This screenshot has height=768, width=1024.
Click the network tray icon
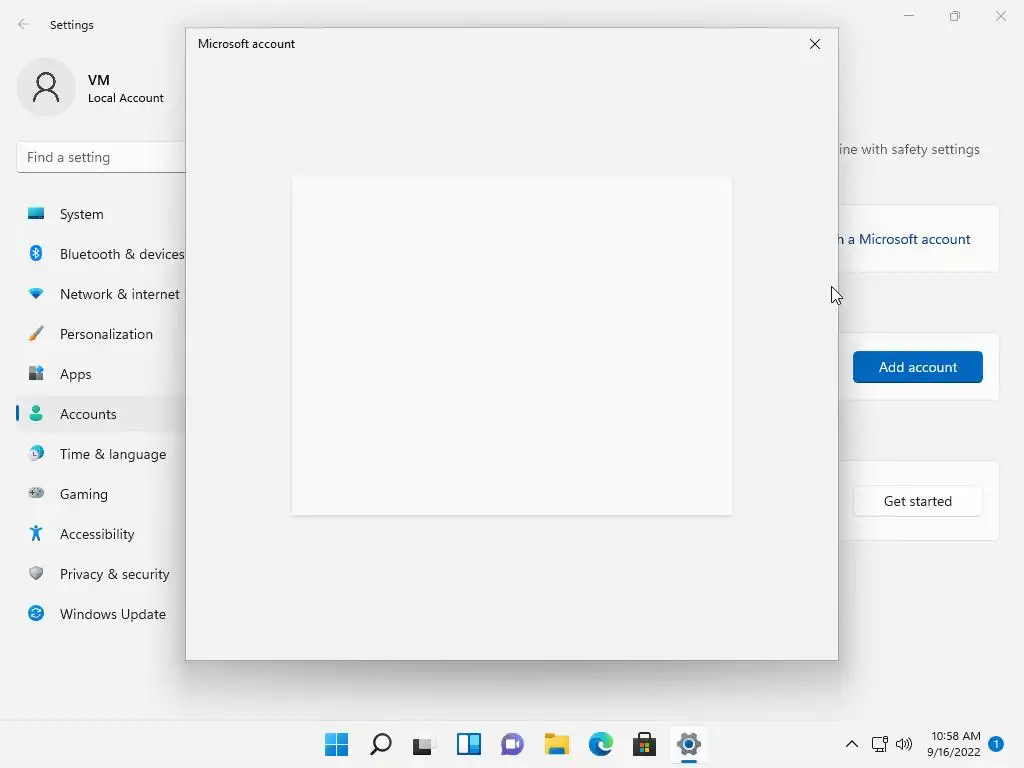(880, 744)
